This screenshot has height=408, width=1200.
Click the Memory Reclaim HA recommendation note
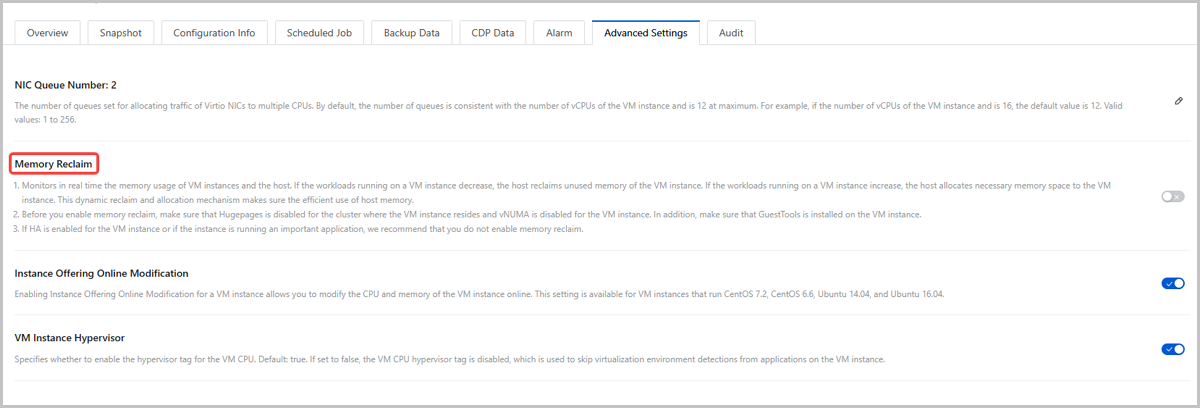point(300,229)
